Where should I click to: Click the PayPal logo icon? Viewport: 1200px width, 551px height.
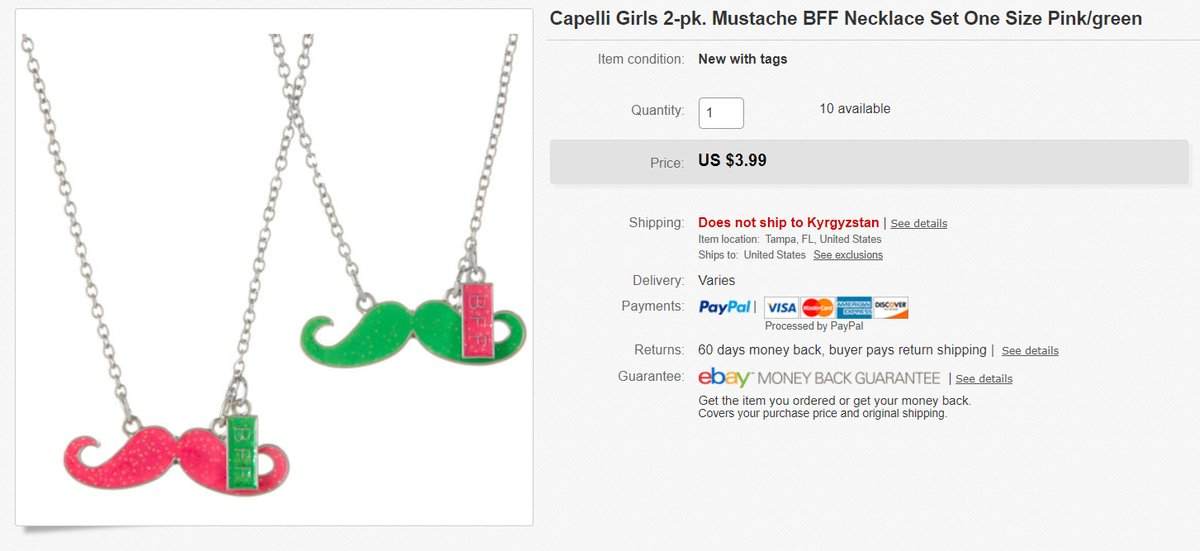point(725,307)
